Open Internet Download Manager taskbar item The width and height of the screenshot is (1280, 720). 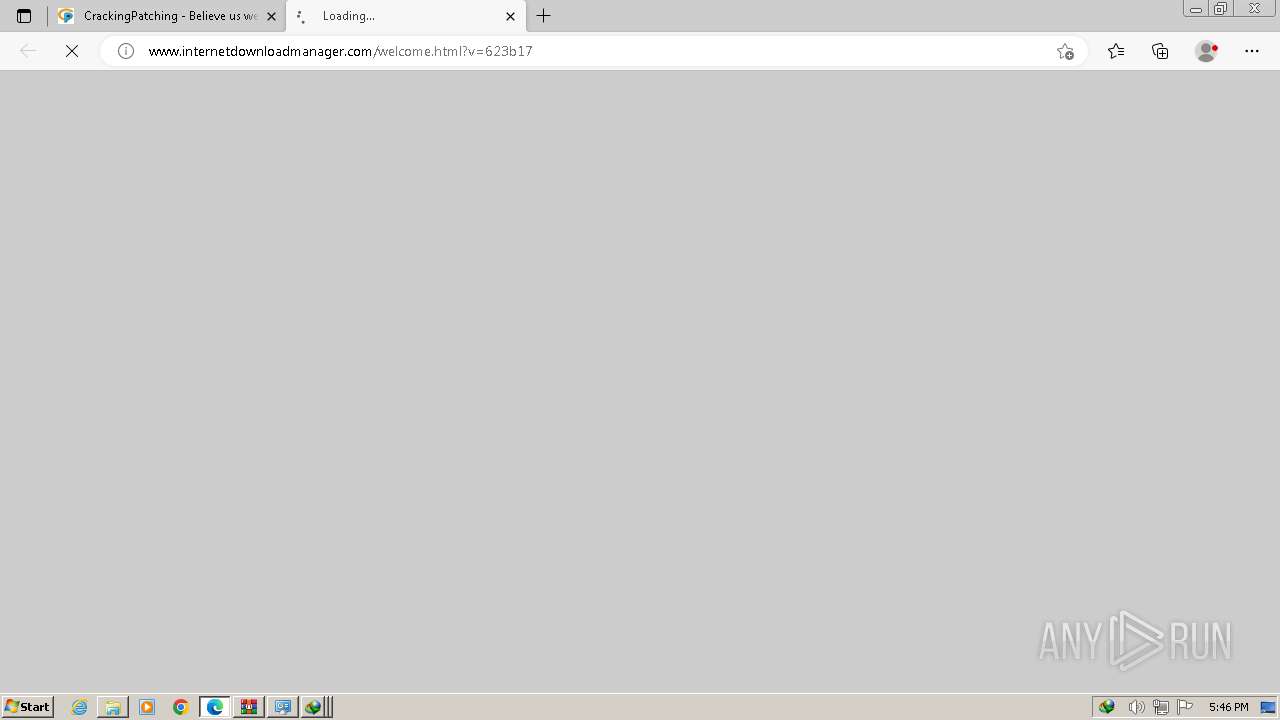[315, 707]
